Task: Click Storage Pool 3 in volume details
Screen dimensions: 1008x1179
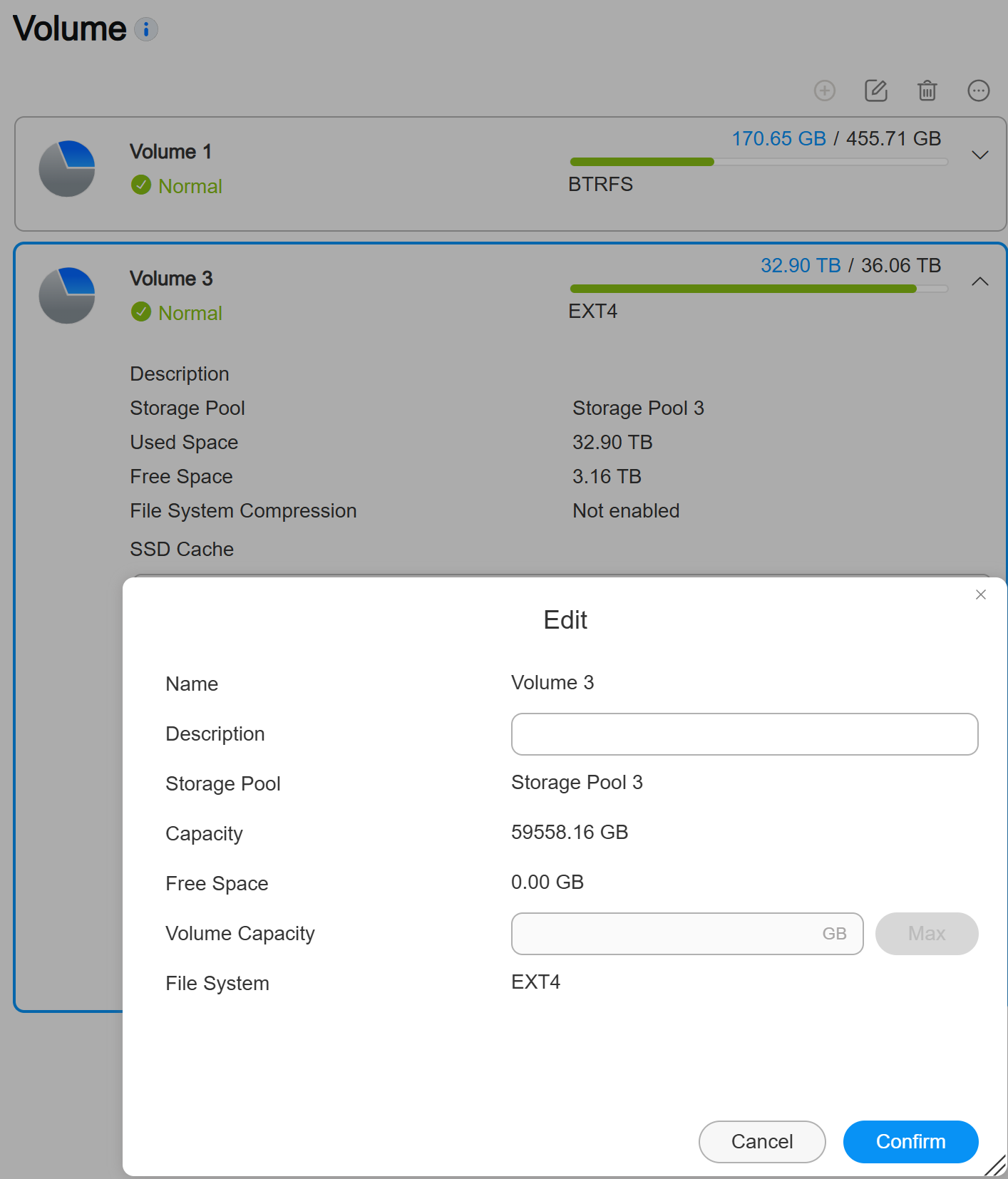Action: tap(638, 408)
